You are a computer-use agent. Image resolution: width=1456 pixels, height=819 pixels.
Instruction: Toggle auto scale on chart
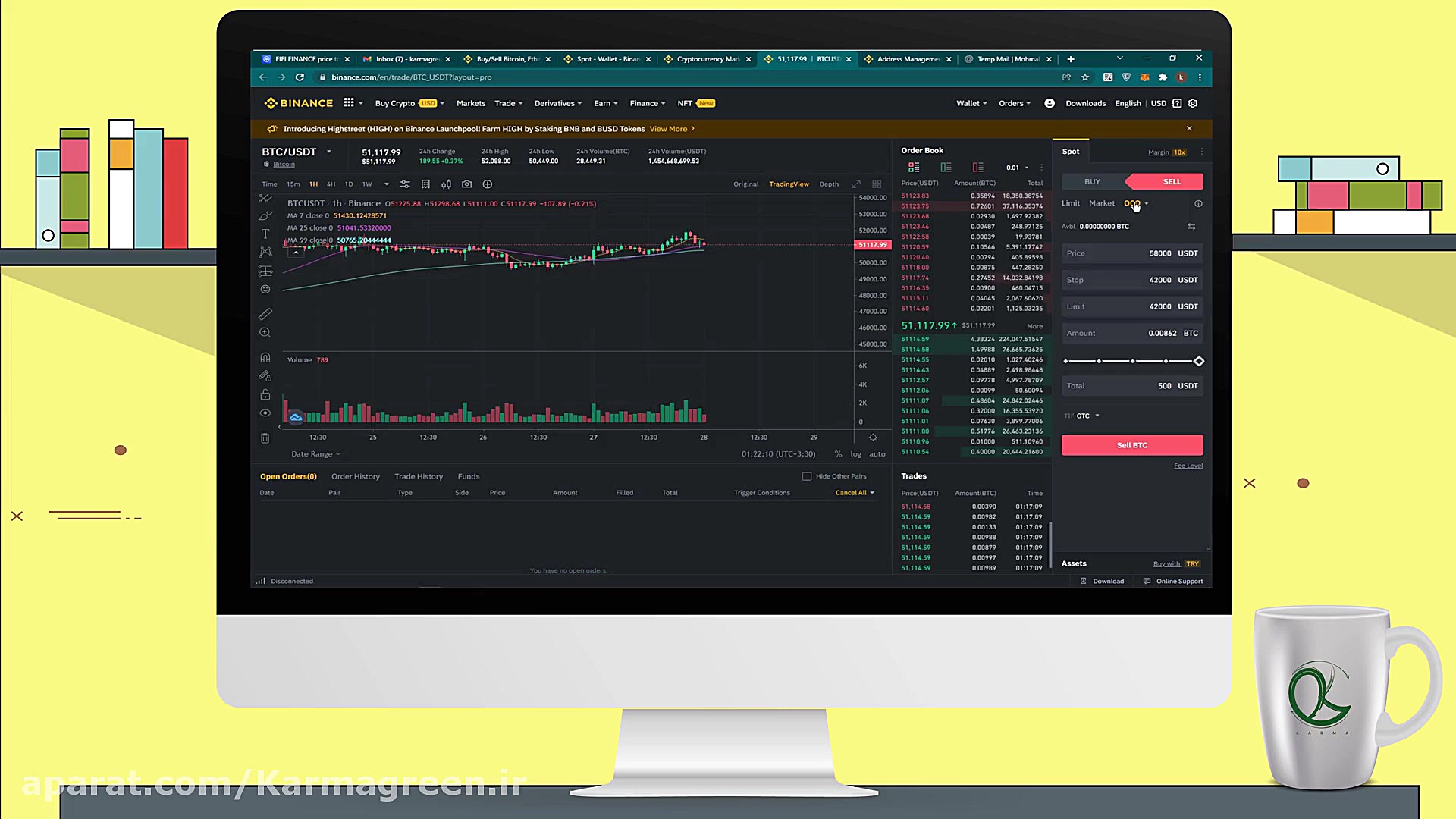coord(877,454)
